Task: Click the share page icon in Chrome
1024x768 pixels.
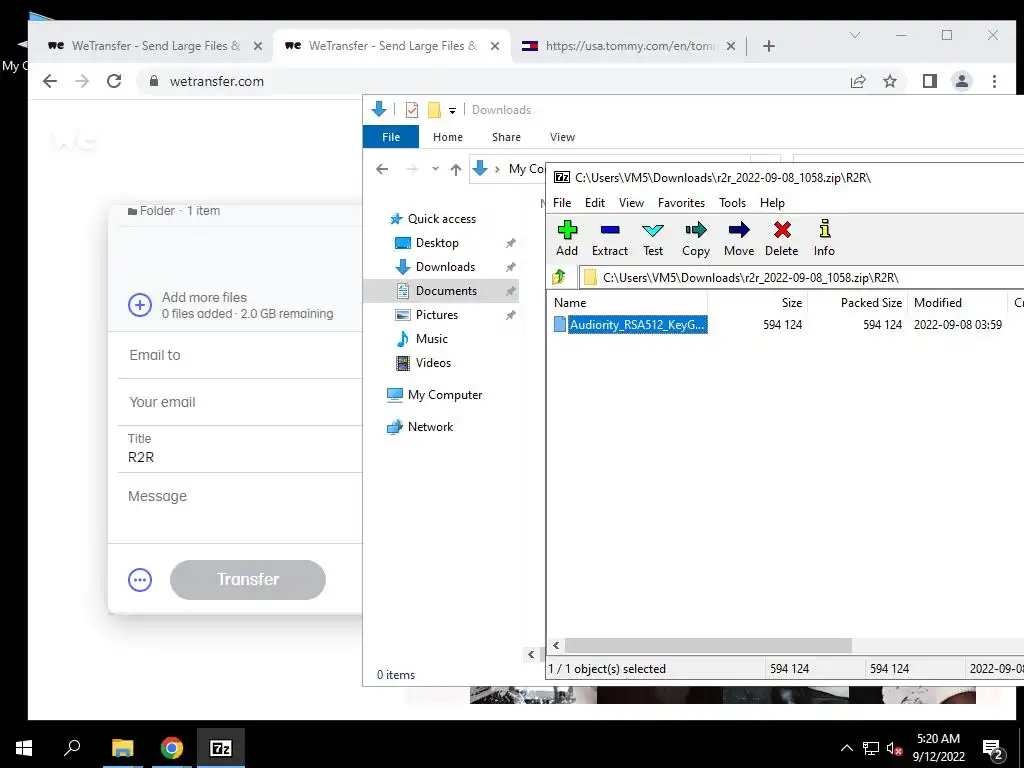Action: coord(857,82)
